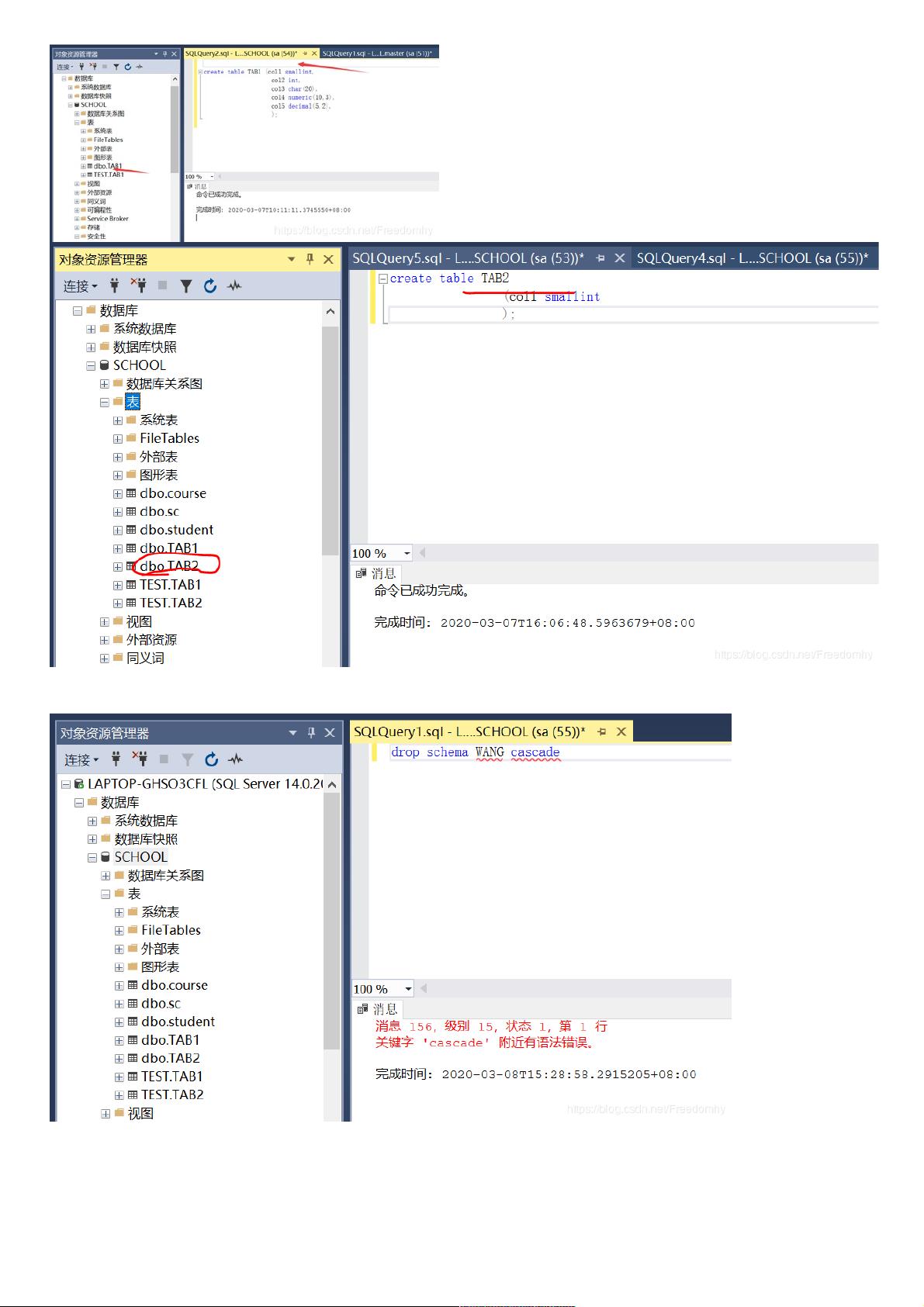Expand dbo.TAB2 table node in SQLQuery5 window
Screen dimensions: 924x1307
tap(118, 566)
